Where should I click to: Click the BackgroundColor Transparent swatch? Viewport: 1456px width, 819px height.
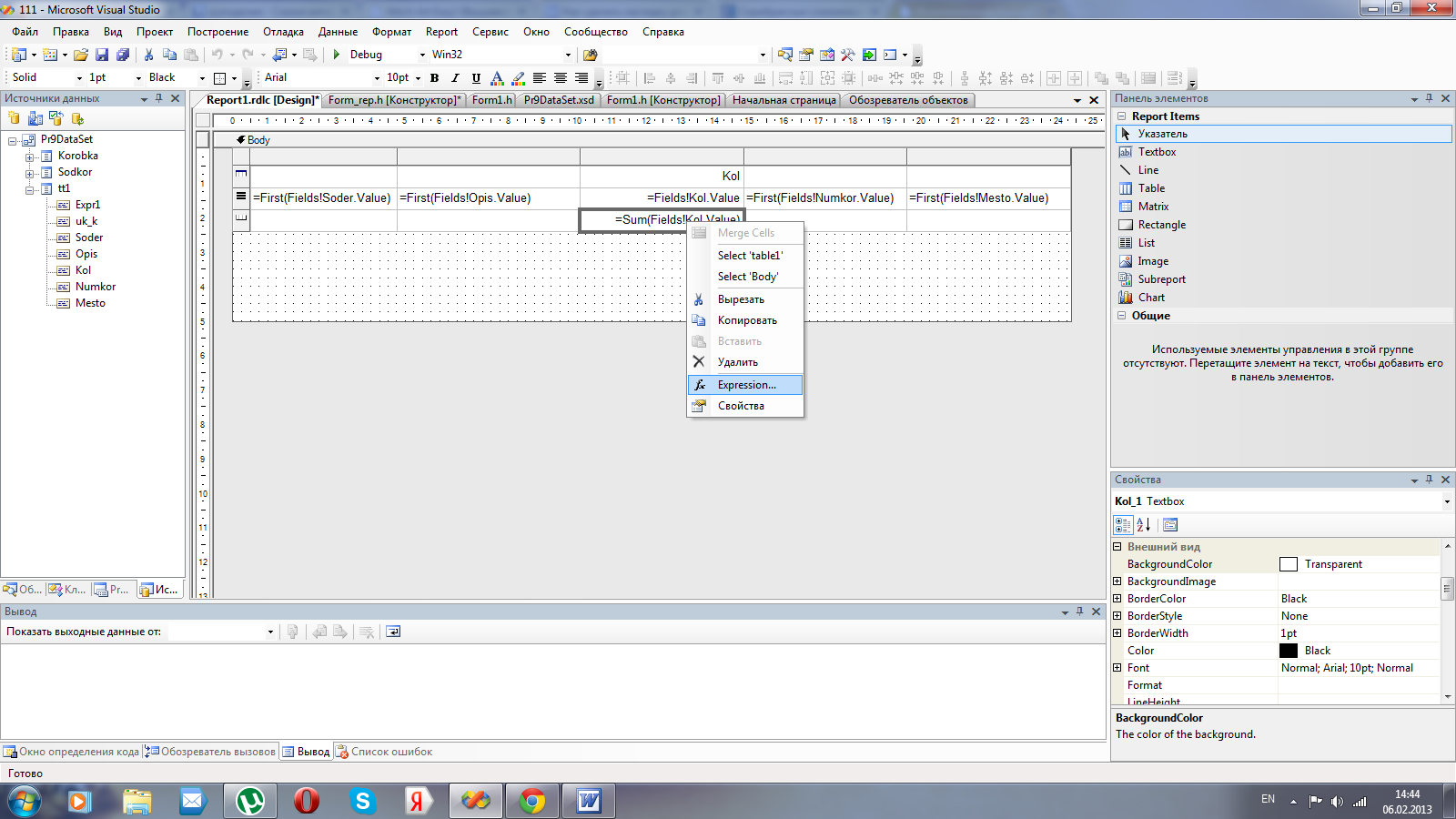pos(1289,564)
